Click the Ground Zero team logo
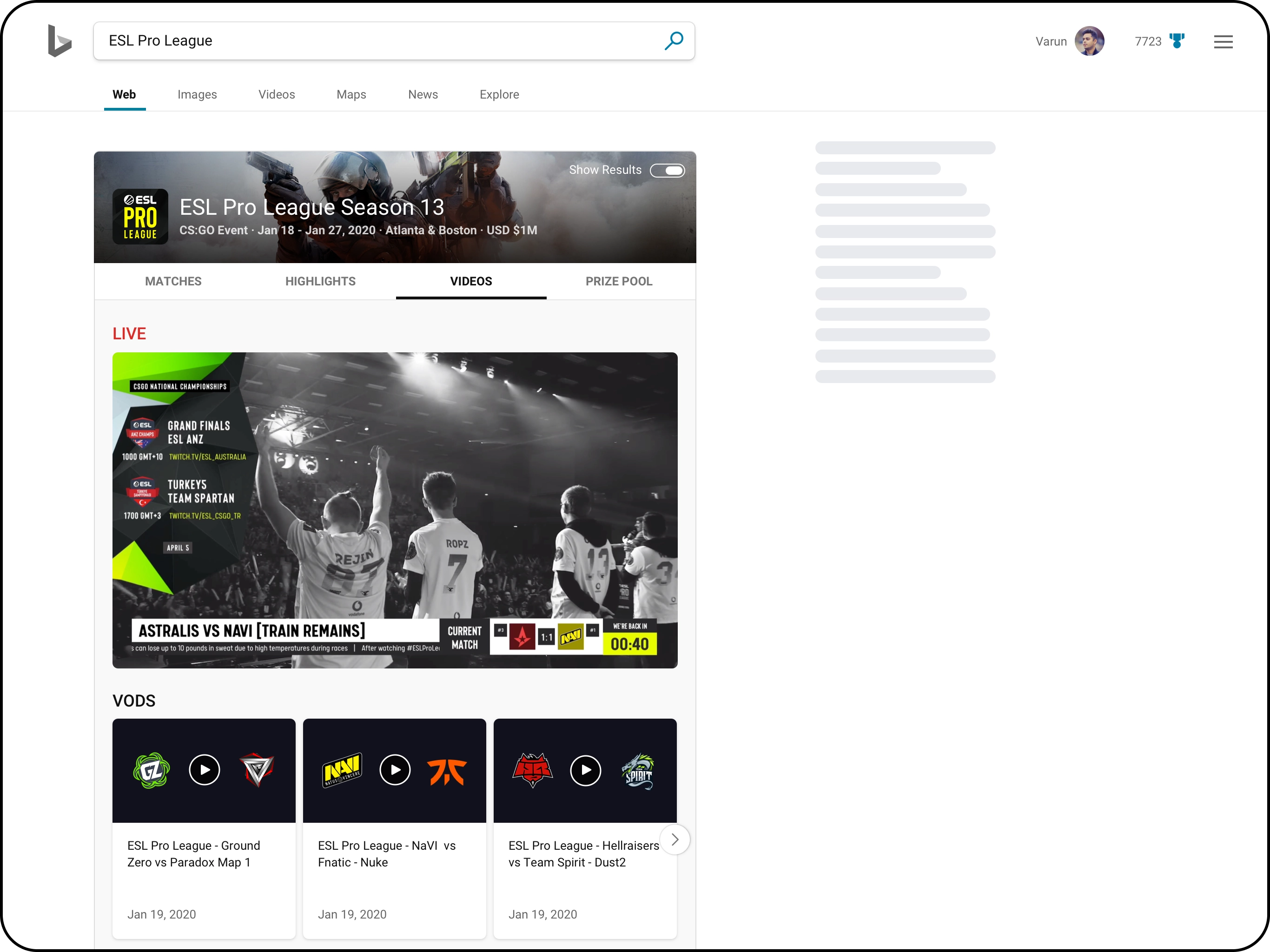Screen dimensions: 1270x952 (x=152, y=770)
